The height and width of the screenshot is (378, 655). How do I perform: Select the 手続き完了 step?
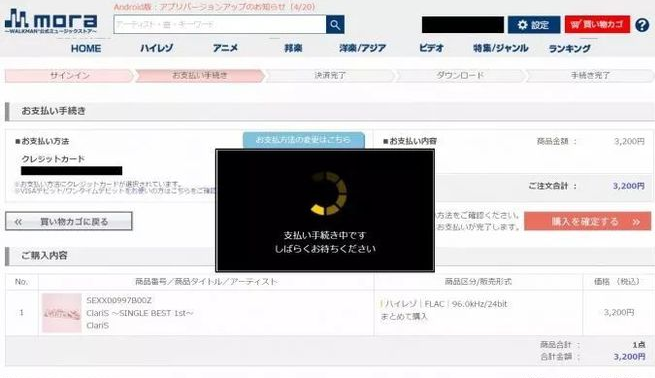coord(590,76)
